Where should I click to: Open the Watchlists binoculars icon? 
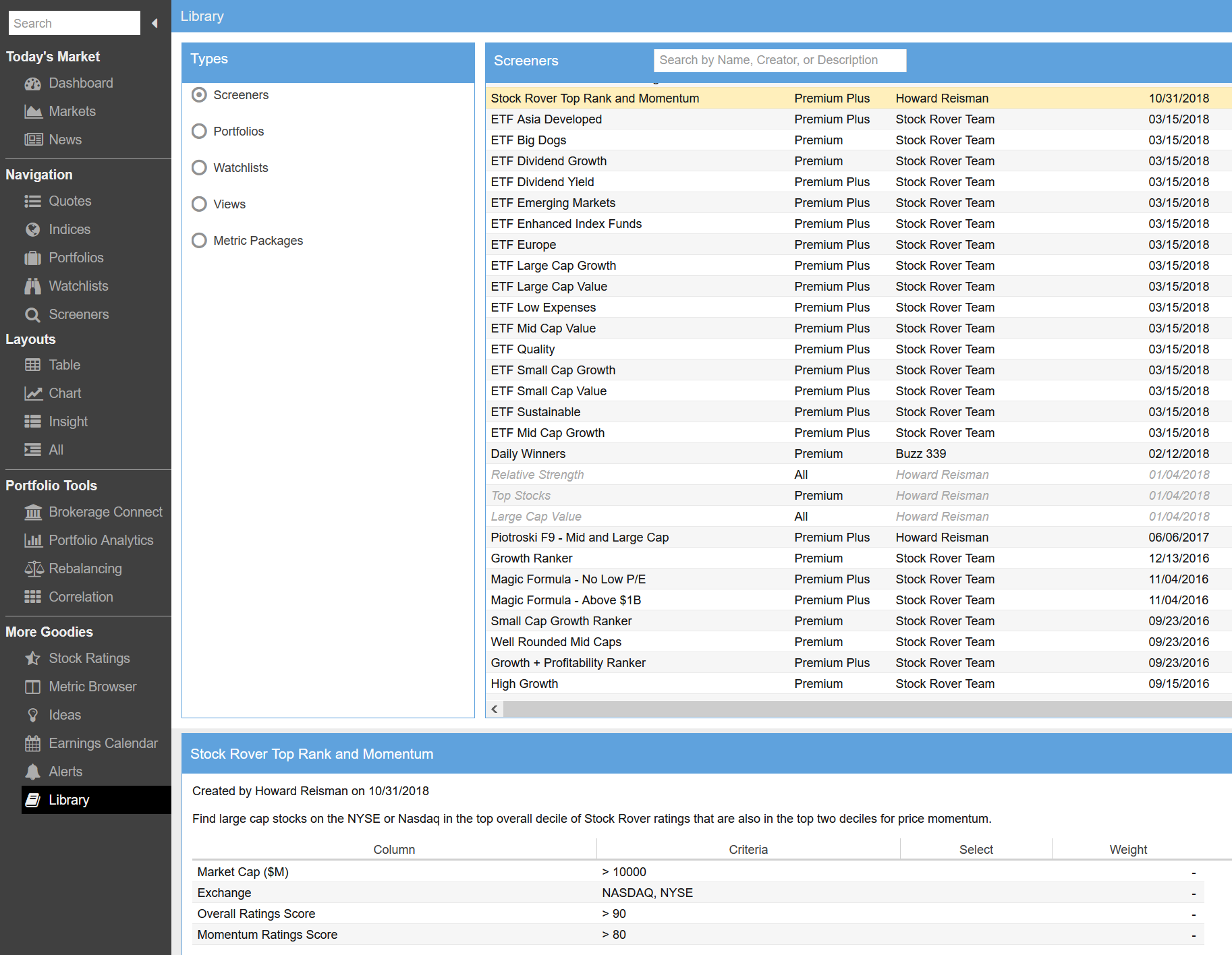point(32,287)
